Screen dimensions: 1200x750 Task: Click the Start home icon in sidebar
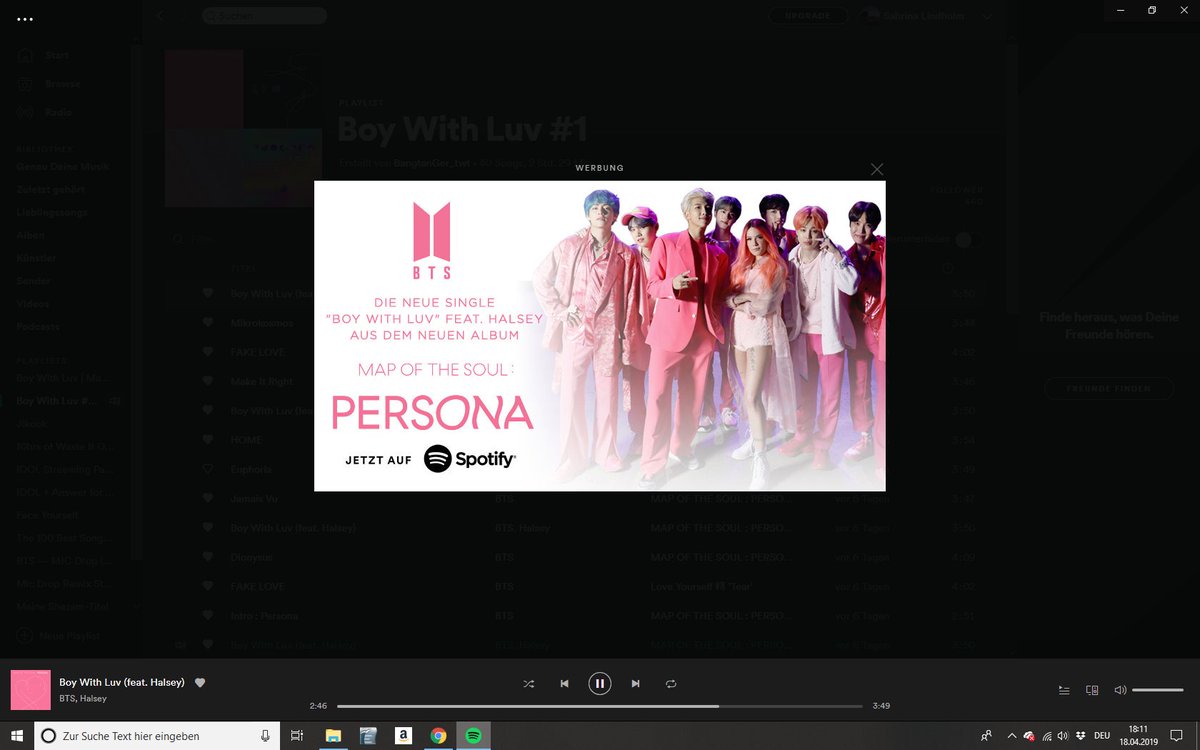[25, 56]
